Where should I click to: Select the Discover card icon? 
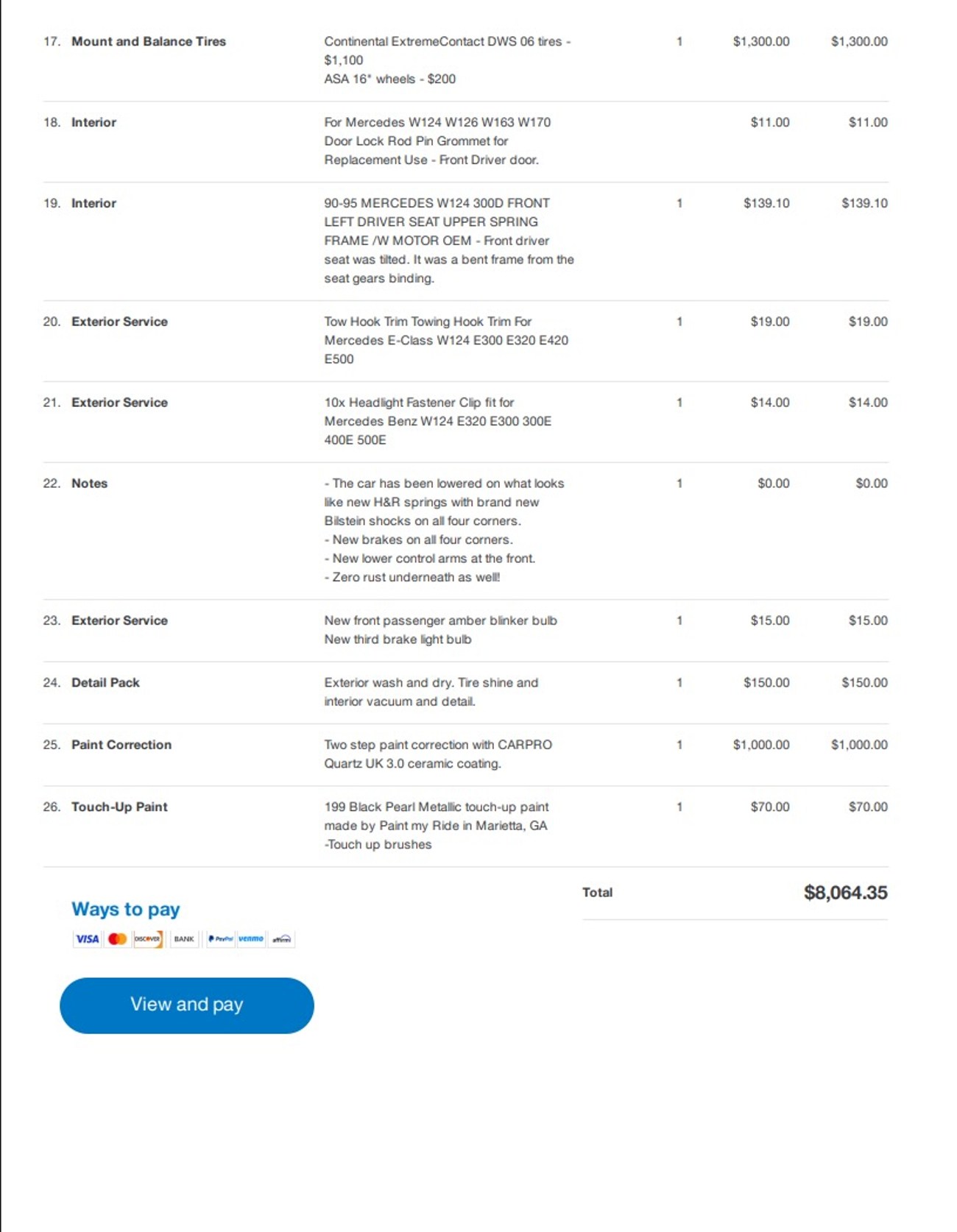click(x=147, y=939)
